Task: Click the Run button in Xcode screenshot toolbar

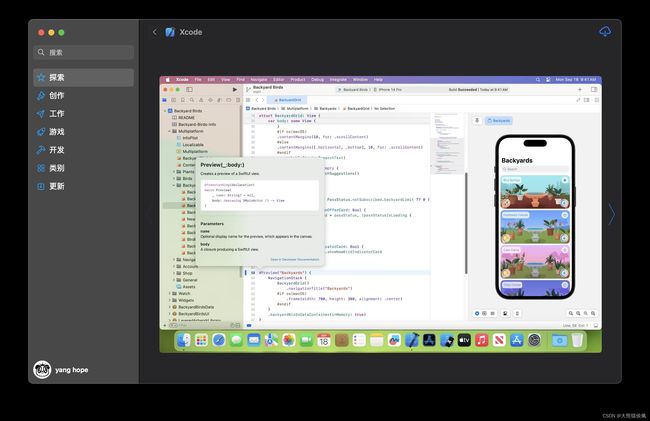Action: click(235, 90)
